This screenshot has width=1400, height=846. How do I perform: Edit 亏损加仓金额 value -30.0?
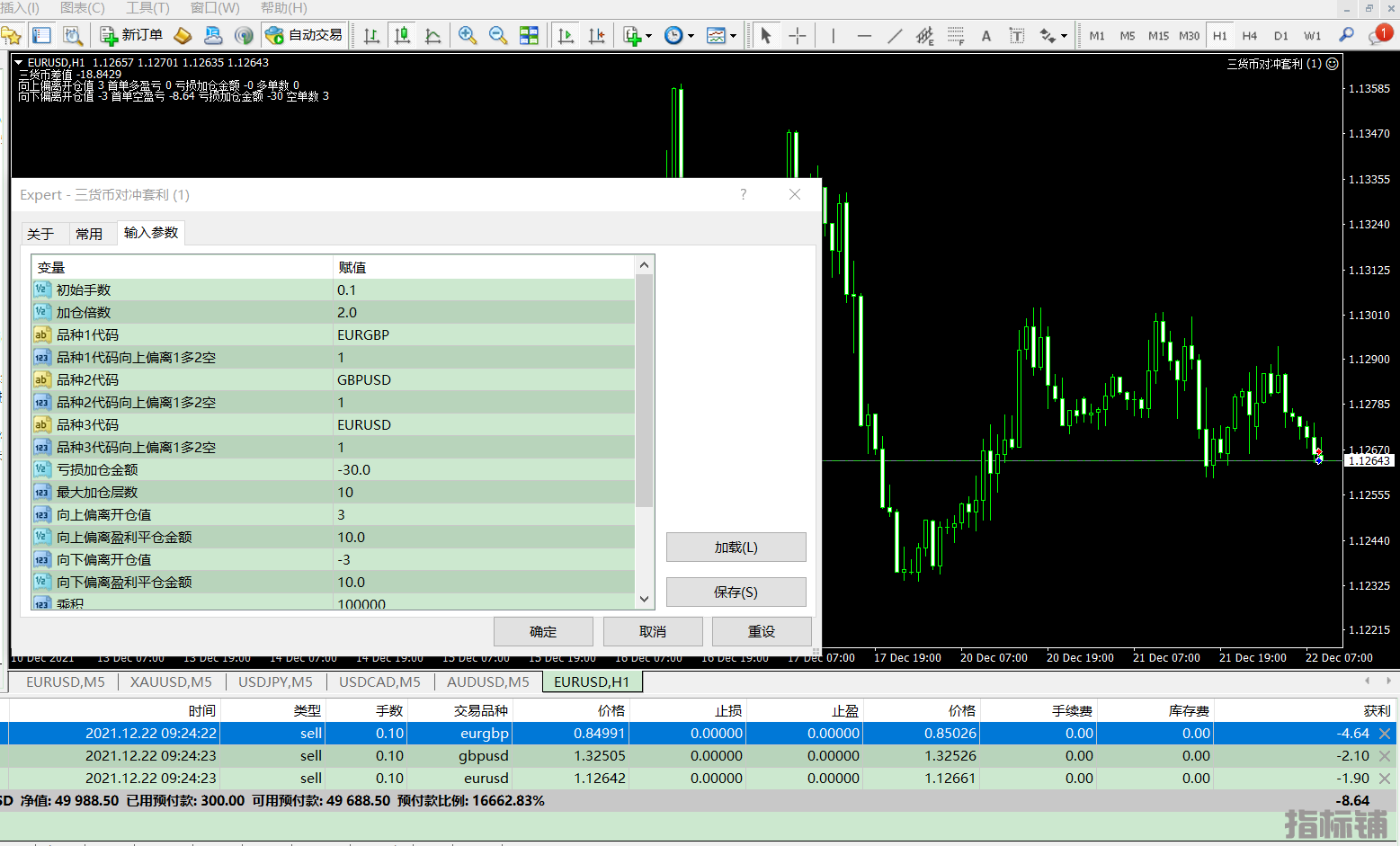coord(484,469)
